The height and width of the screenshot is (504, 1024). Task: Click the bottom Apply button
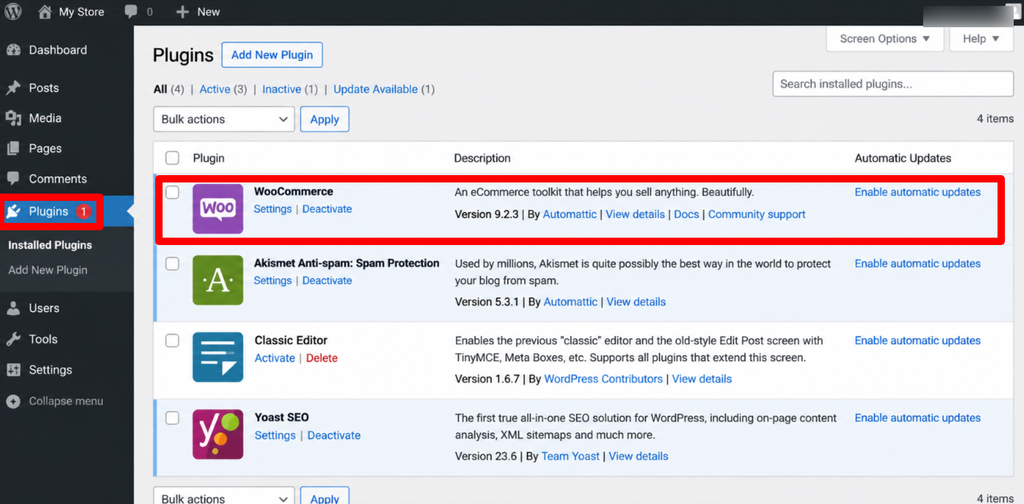[x=325, y=496]
